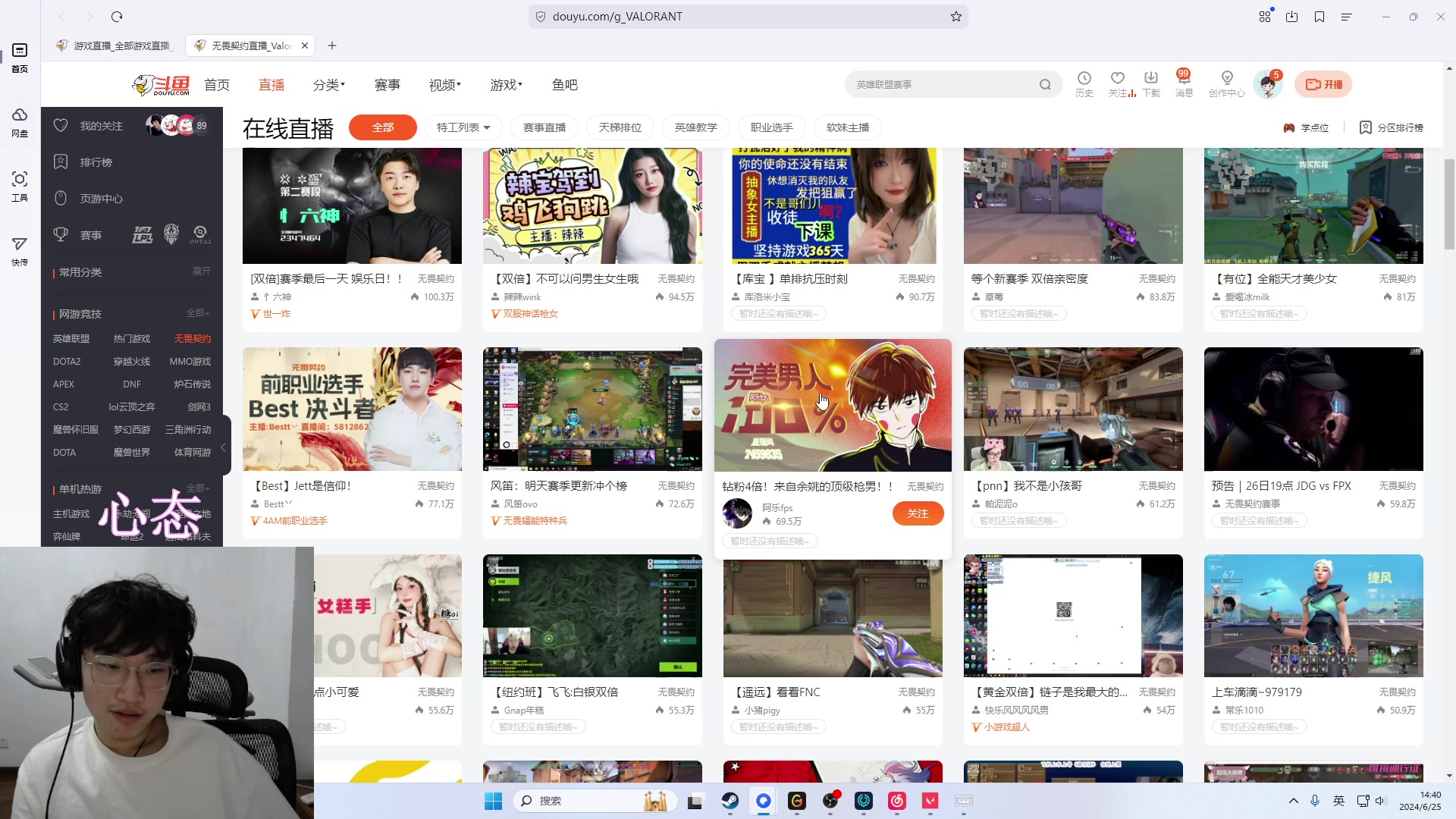Screen dimensions: 1456x819
Task: Click the browser bookmarks icon
Action: [x=1319, y=17]
